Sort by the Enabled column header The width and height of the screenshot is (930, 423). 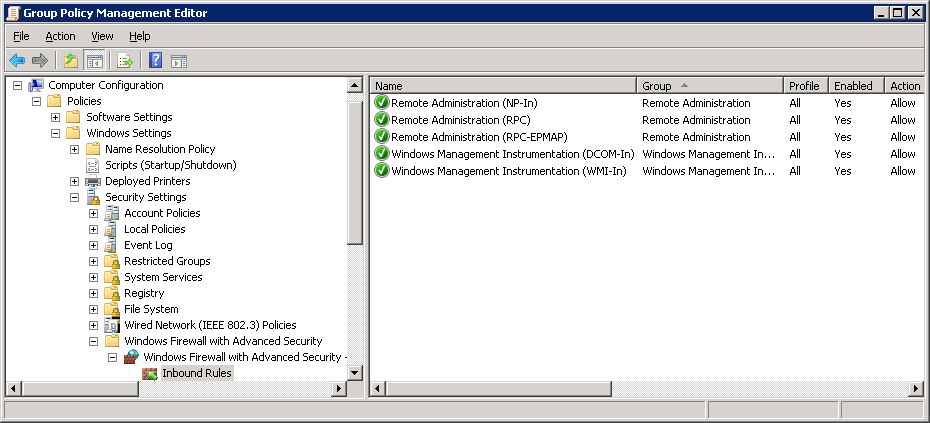point(856,86)
